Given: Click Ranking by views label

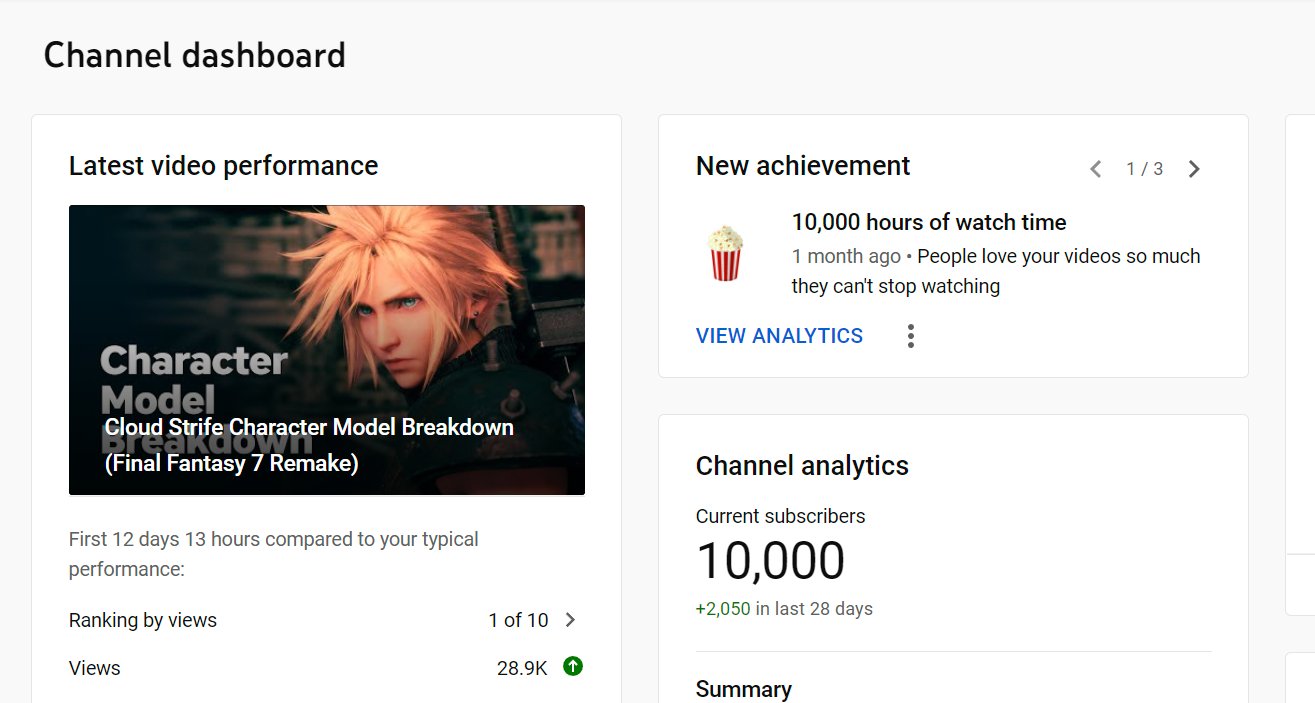Looking at the screenshot, I should point(143,620).
